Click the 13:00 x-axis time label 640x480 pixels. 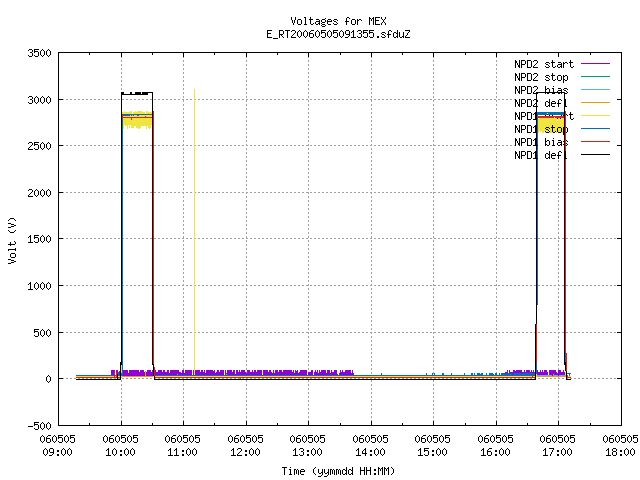307,452
